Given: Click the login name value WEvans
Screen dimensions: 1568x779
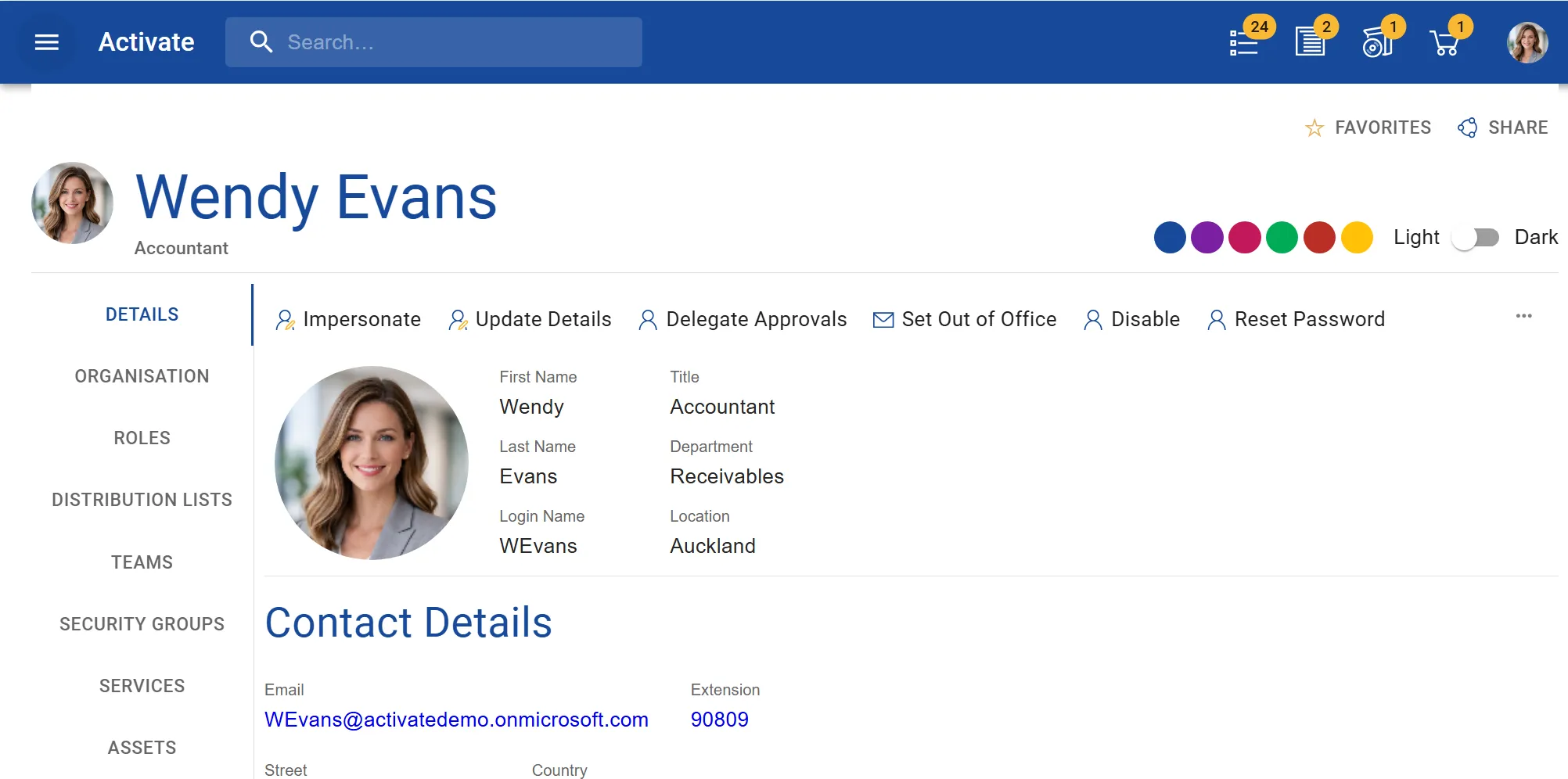Looking at the screenshot, I should coord(538,547).
